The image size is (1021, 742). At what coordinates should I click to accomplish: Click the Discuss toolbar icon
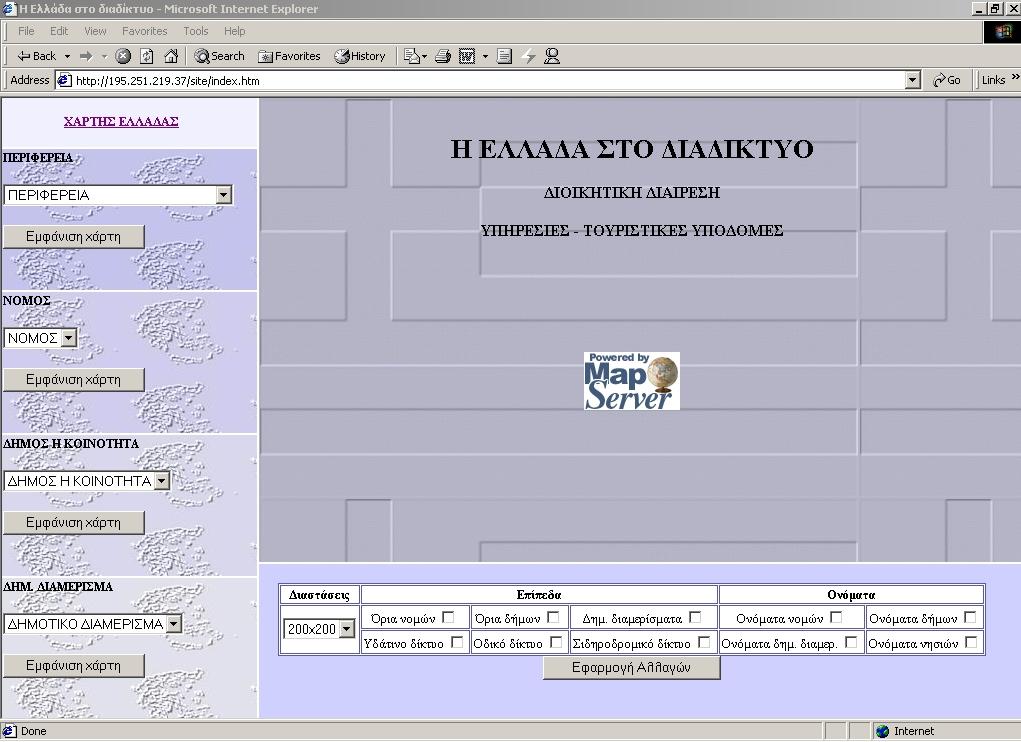tap(505, 56)
